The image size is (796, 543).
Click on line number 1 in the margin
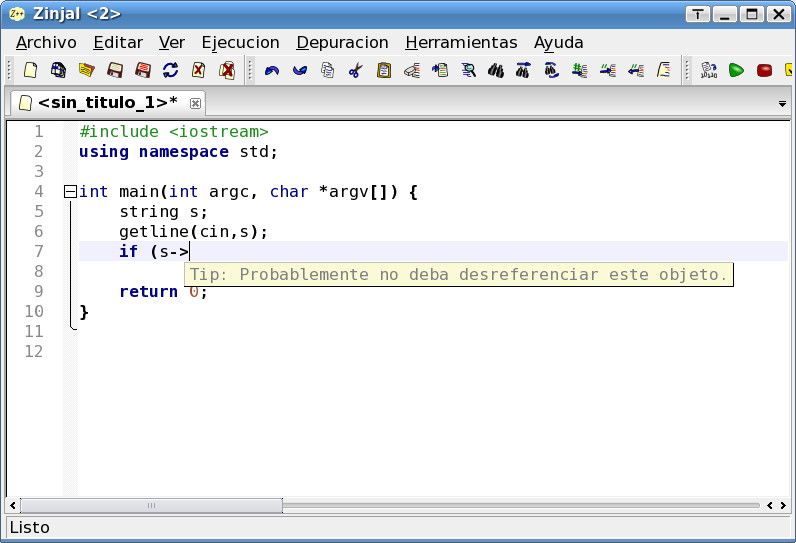39,132
